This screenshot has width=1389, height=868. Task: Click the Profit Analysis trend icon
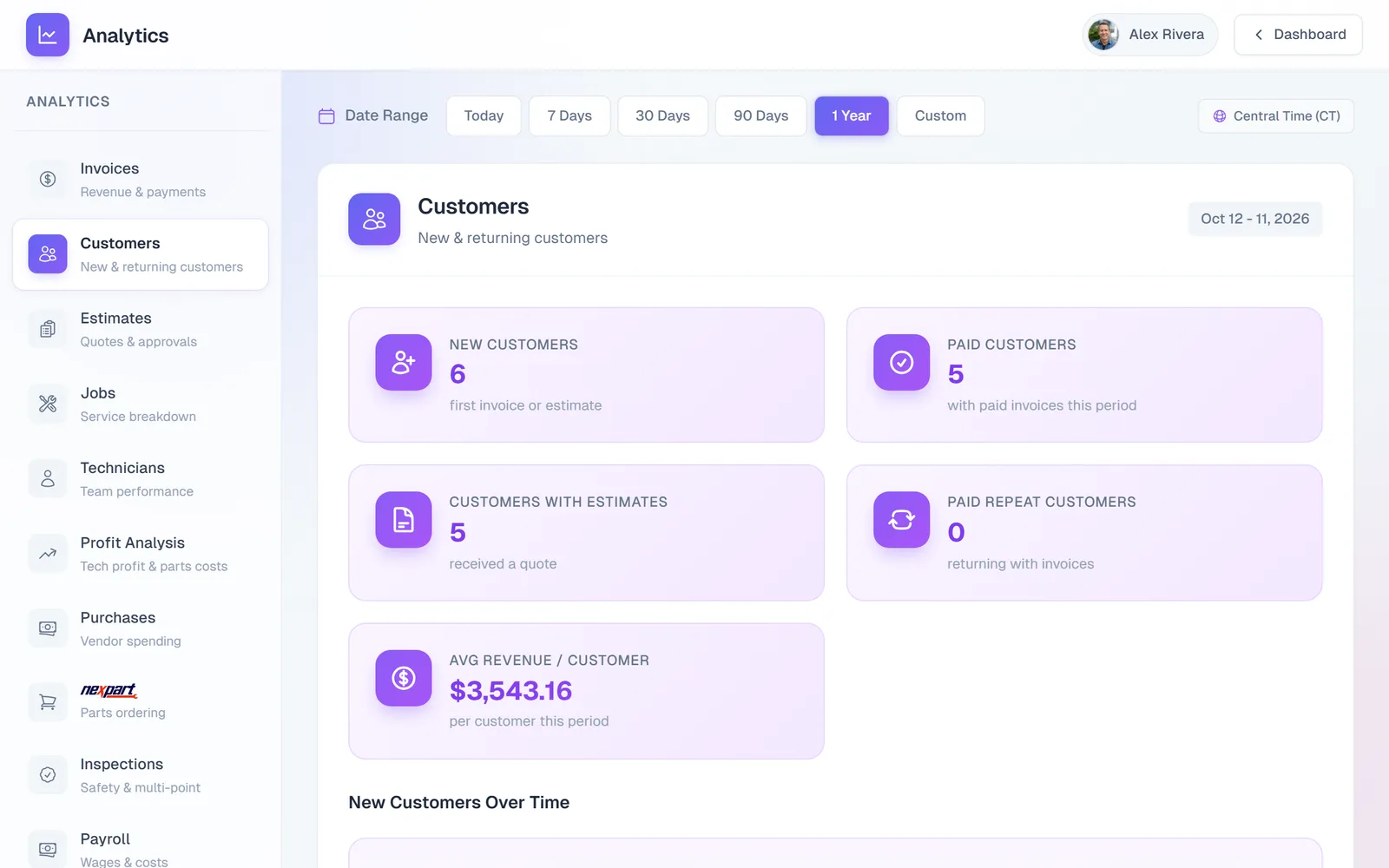[x=48, y=553]
